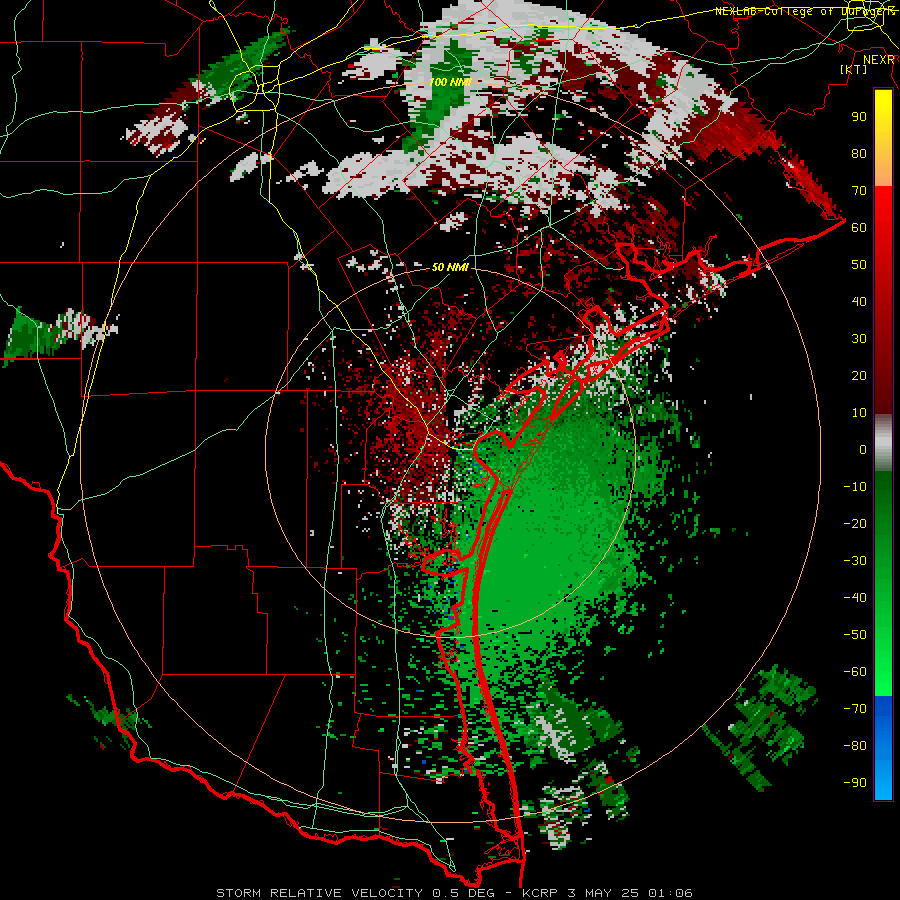Click the 20 value on velocity scale
Viewport: 900px width, 900px height.
(859, 376)
